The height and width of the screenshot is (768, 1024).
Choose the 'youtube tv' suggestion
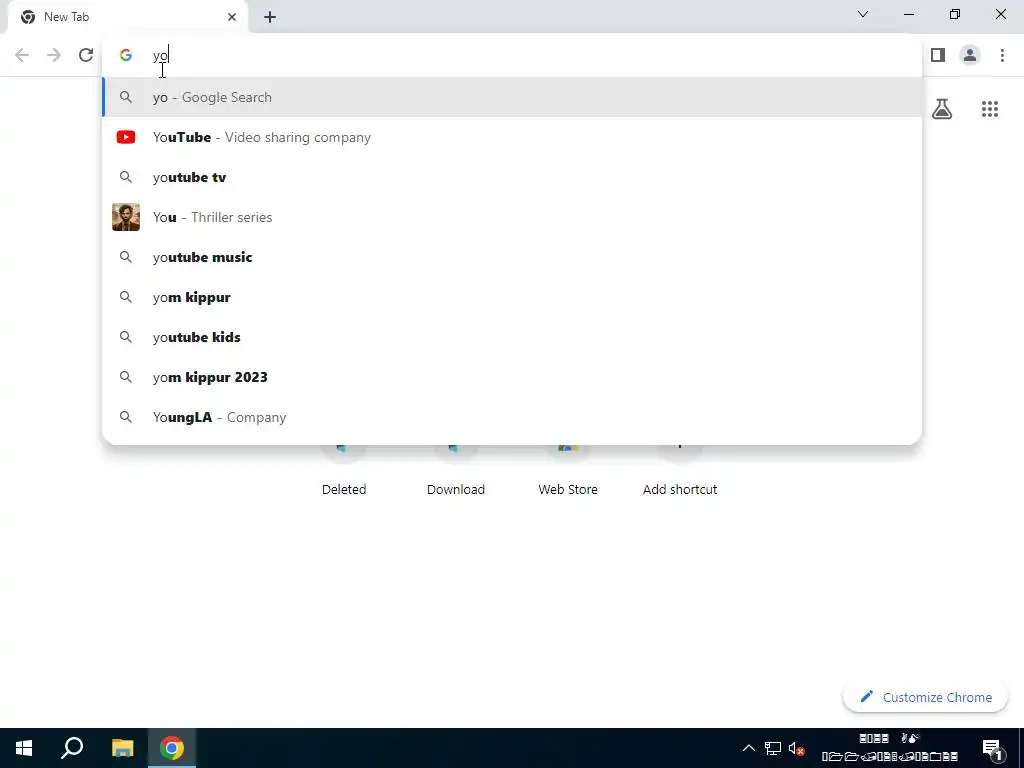pyautogui.click(x=512, y=177)
